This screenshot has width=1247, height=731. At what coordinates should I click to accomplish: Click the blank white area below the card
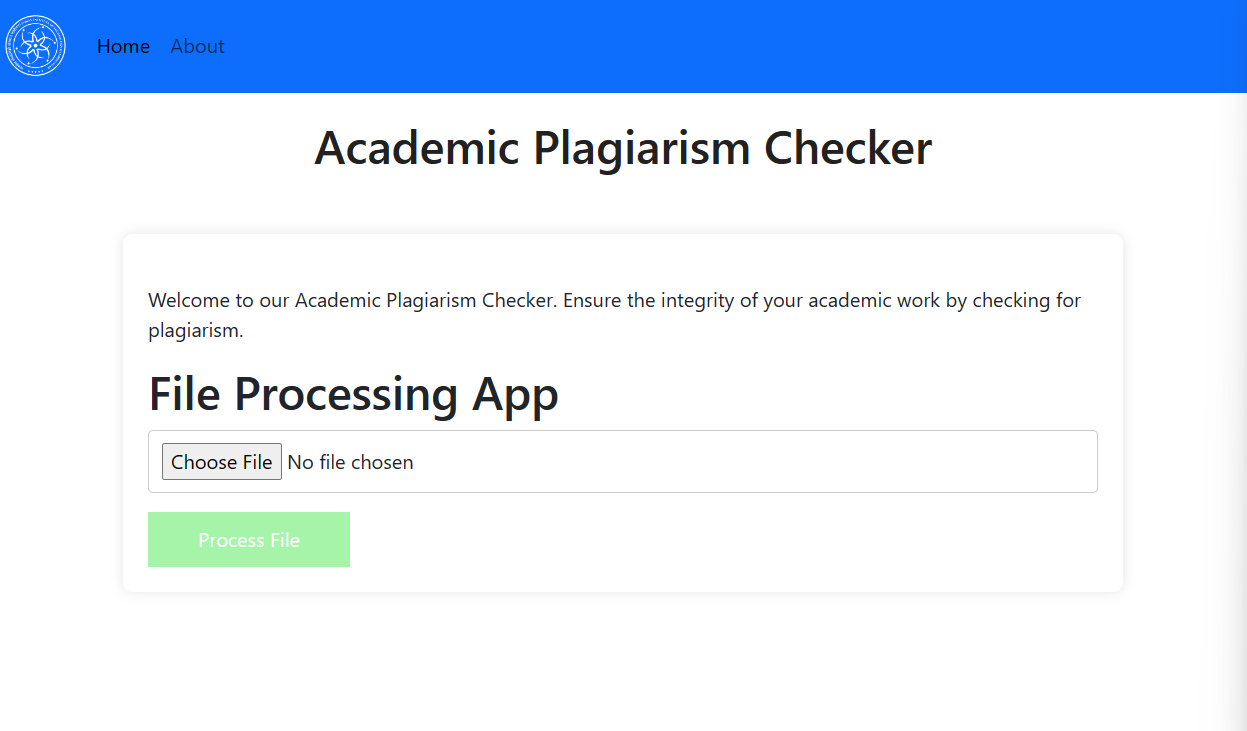(x=623, y=660)
